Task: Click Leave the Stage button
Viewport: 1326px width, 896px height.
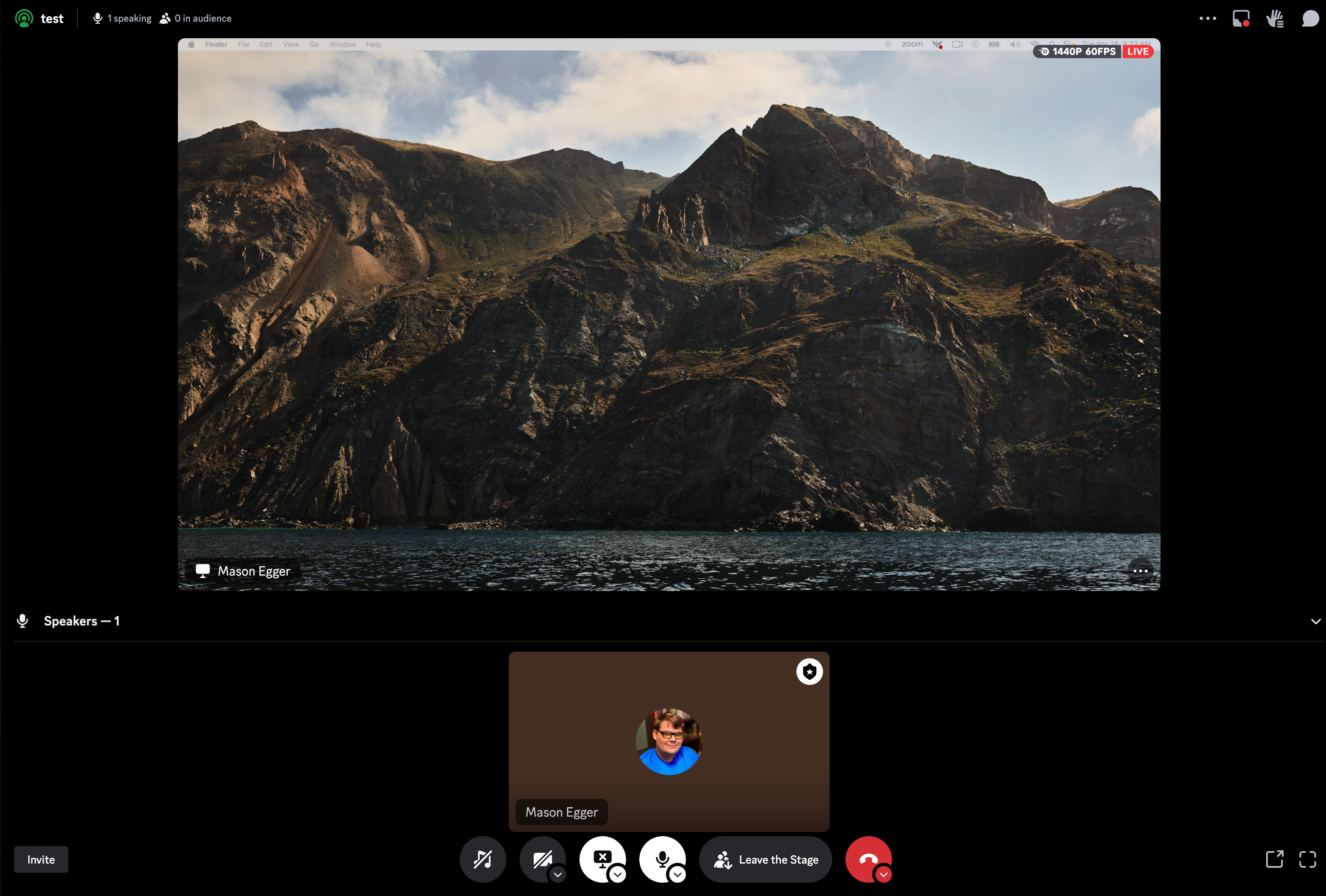Action: pyautogui.click(x=766, y=859)
